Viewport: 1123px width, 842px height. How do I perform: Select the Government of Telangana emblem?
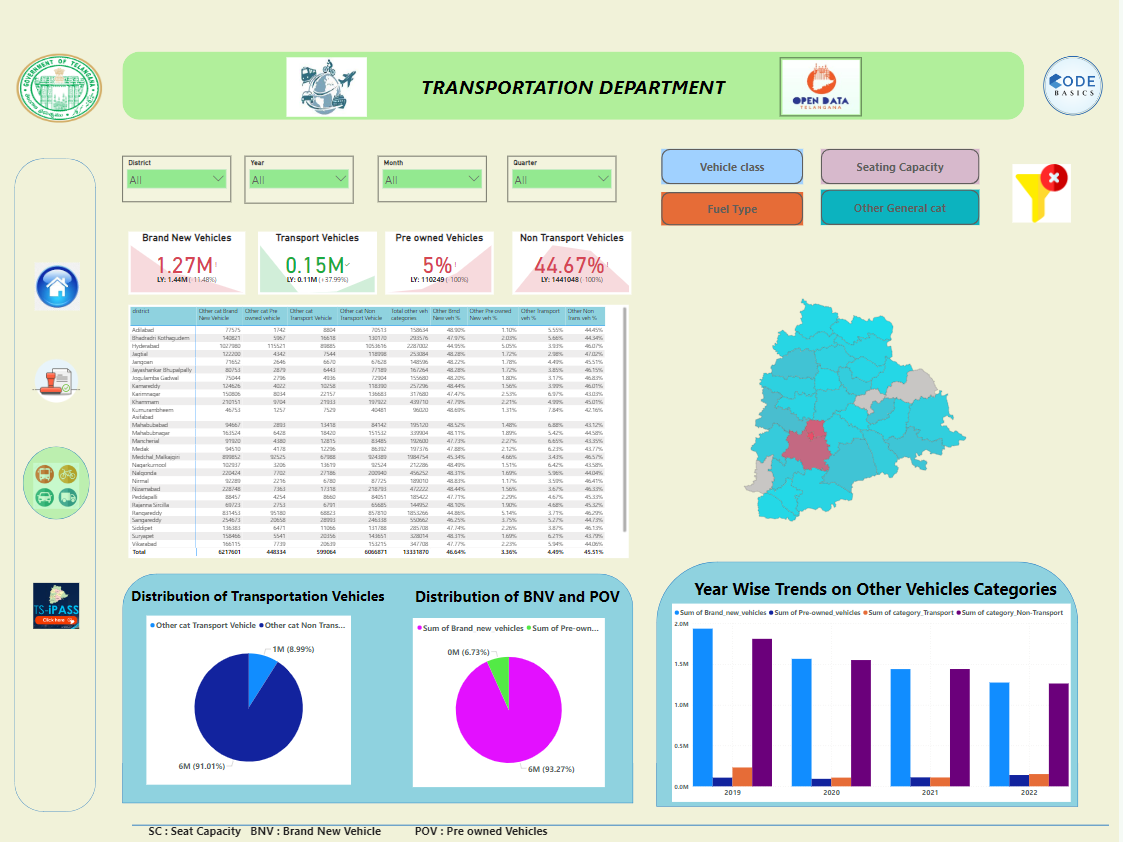58,88
